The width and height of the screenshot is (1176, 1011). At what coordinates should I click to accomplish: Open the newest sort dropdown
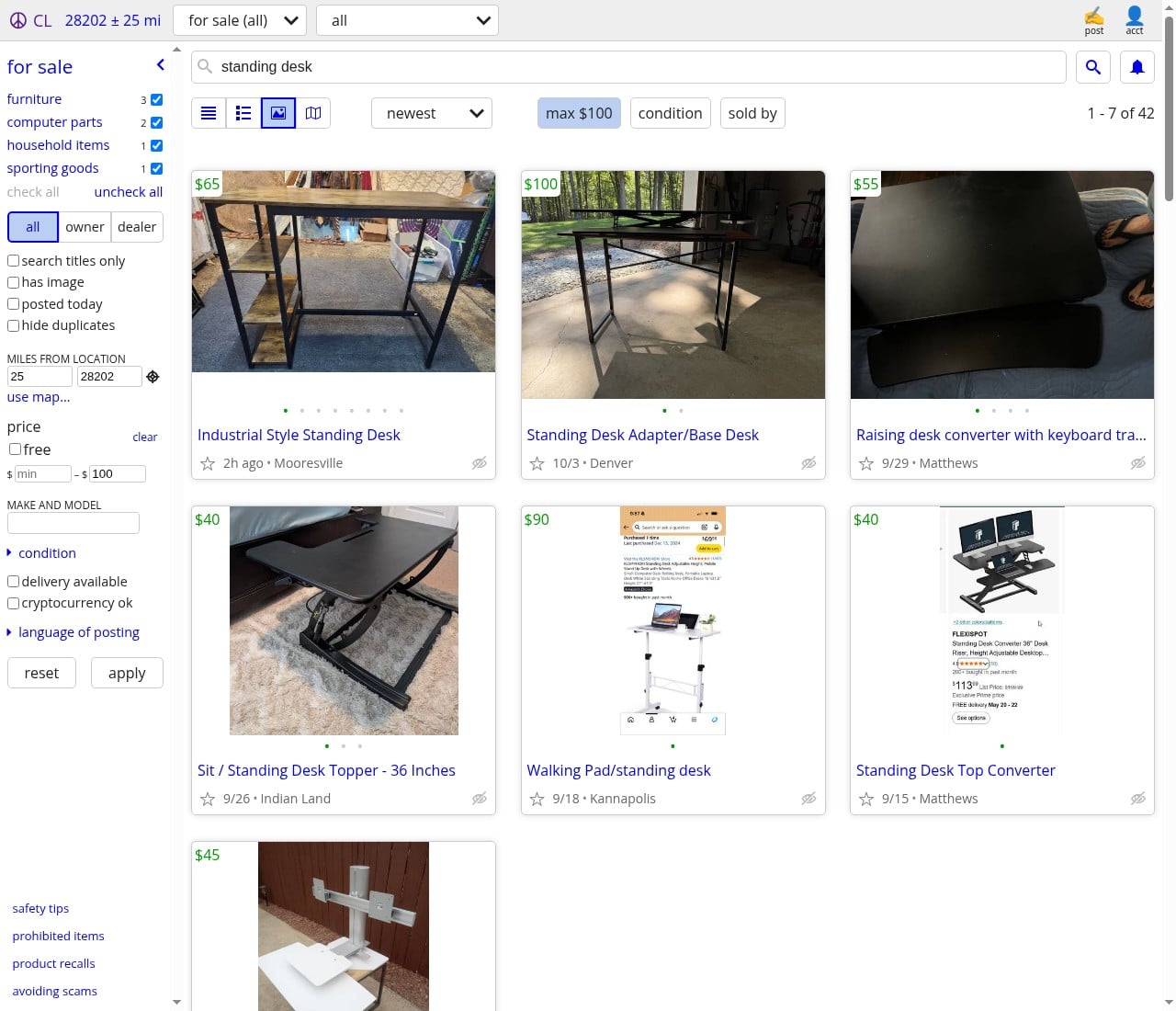pyautogui.click(x=432, y=113)
